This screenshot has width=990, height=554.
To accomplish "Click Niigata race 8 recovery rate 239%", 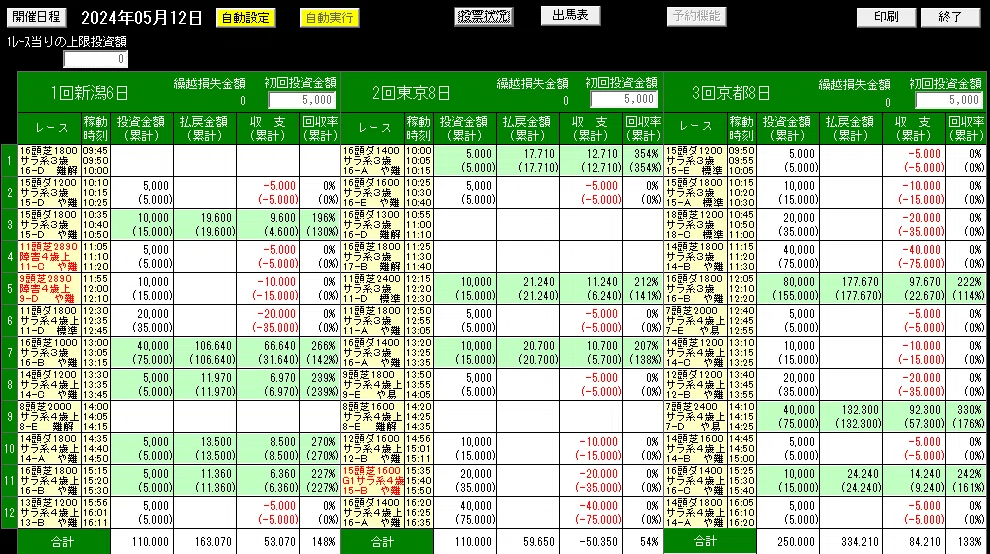I will tap(323, 378).
